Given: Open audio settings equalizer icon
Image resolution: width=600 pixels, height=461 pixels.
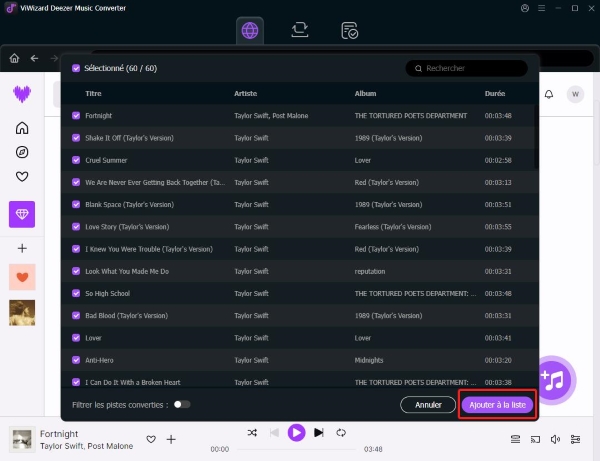Looking at the screenshot, I should click(575, 439).
